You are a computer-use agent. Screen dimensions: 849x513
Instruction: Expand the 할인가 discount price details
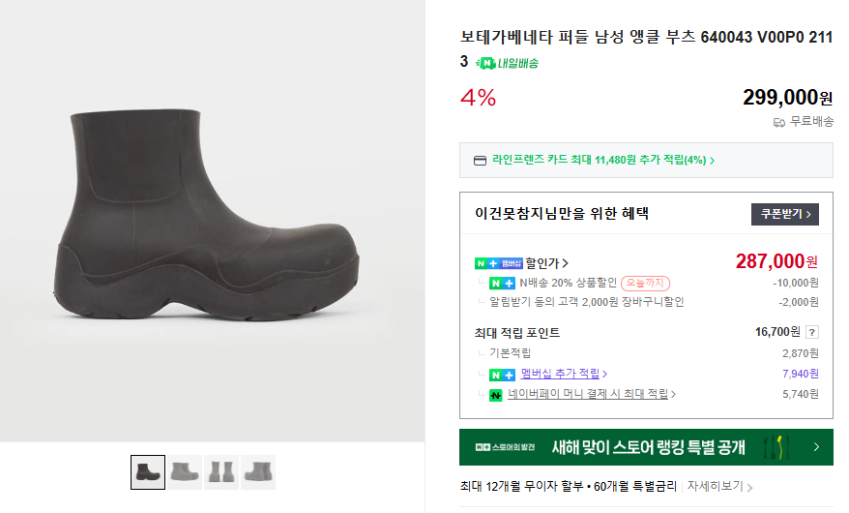[x=547, y=263]
